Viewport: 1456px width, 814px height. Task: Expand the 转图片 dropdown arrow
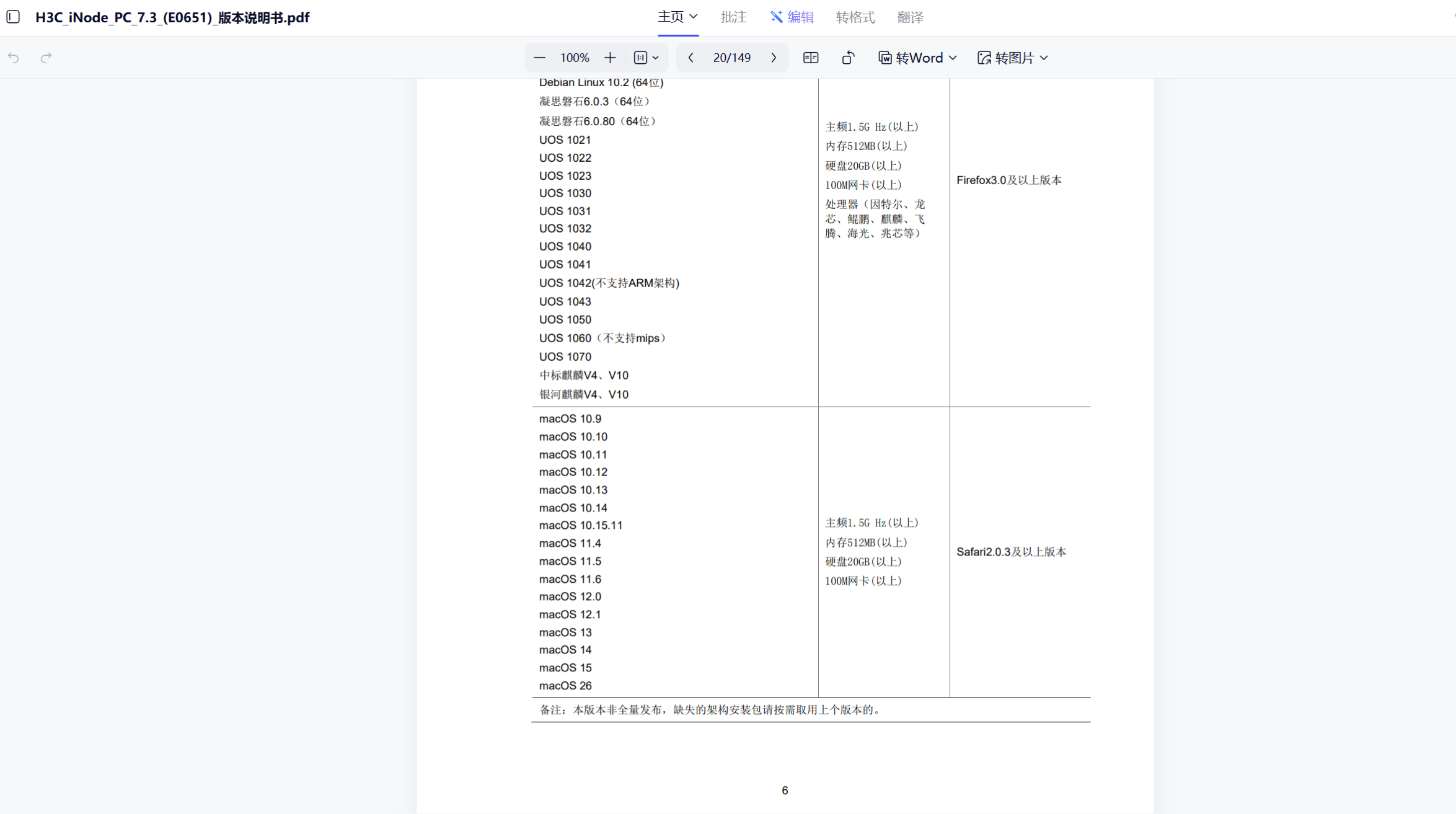point(1044,58)
